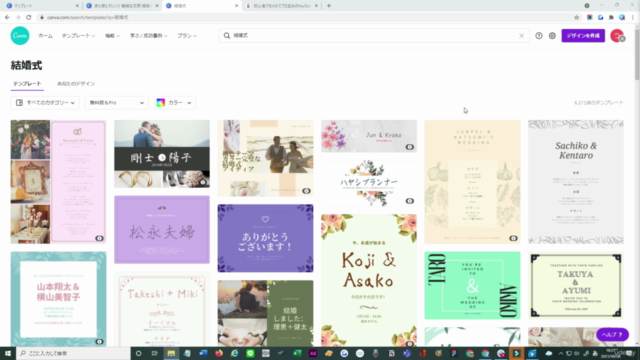Open the Canva logo home link
This screenshot has height=360, width=640.
coord(20,36)
